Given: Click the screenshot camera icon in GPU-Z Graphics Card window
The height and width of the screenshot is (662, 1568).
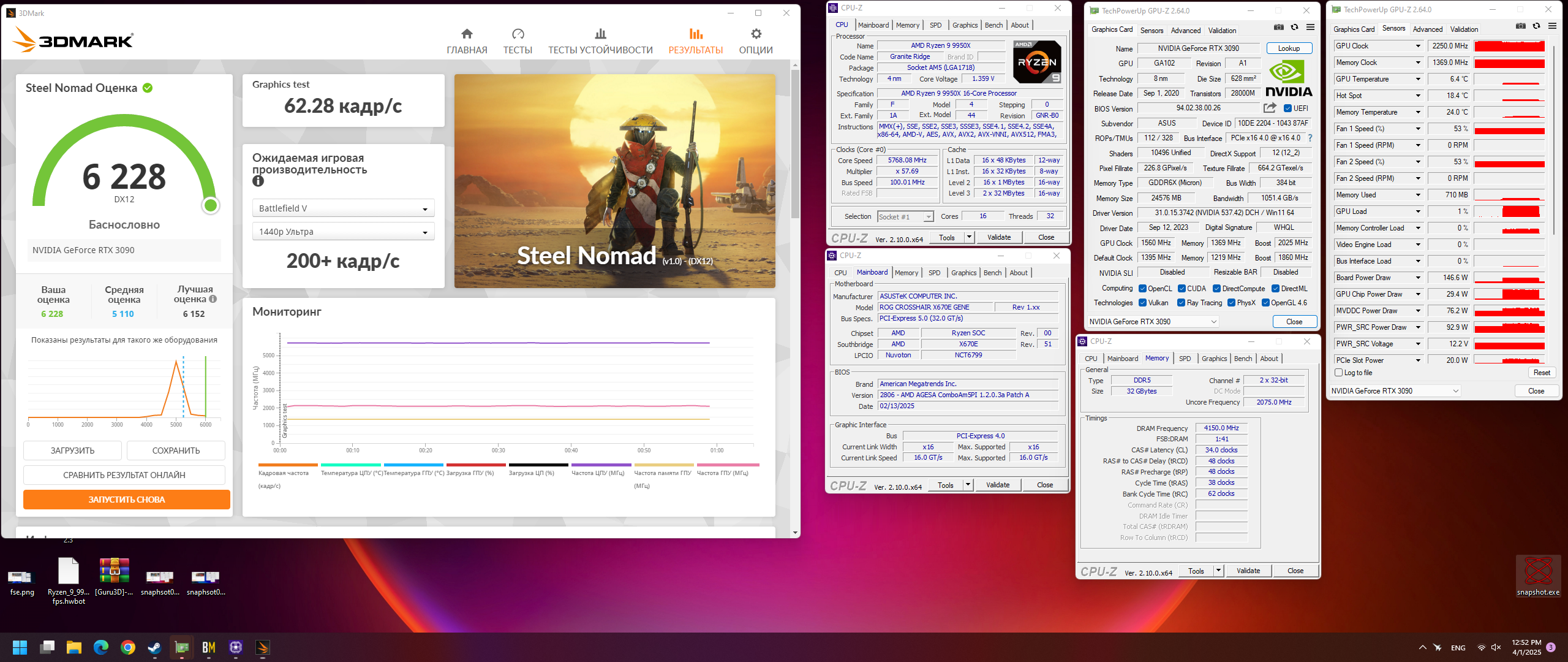Looking at the screenshot, I should (1279, 27).
